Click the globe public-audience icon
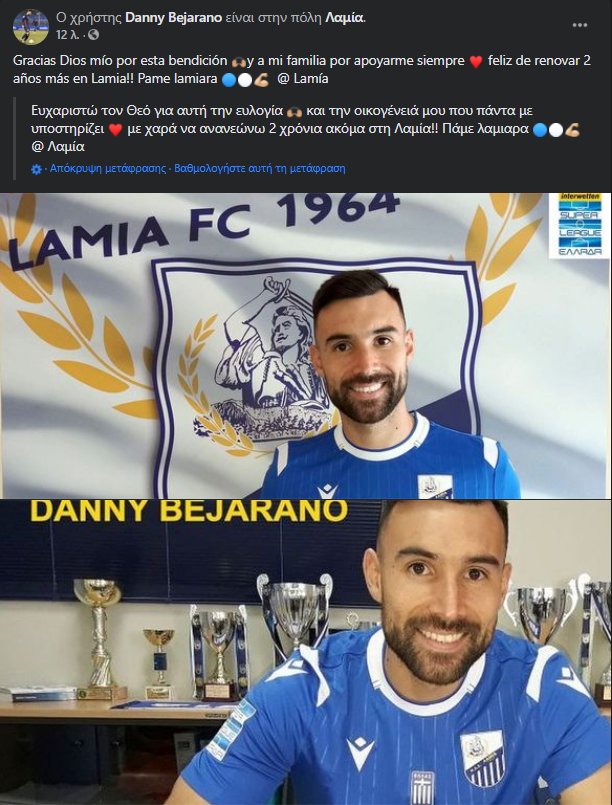 point(93,35)
